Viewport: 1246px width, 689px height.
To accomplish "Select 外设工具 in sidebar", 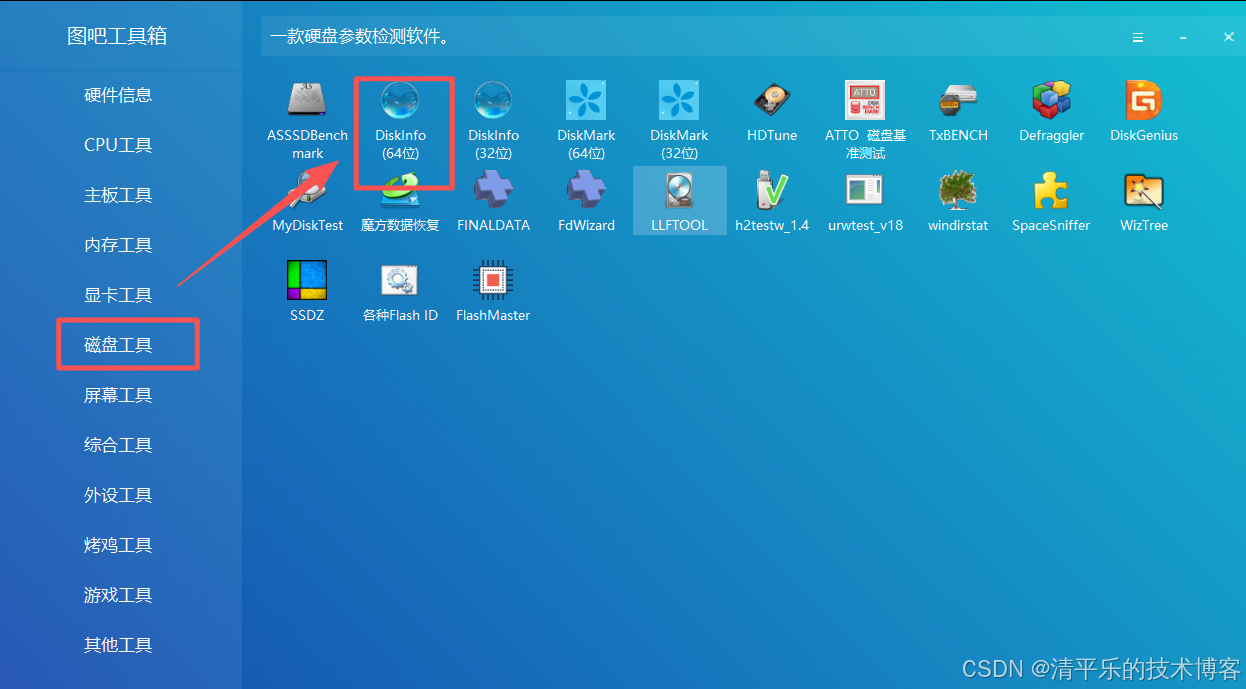I will click(118, 495).
